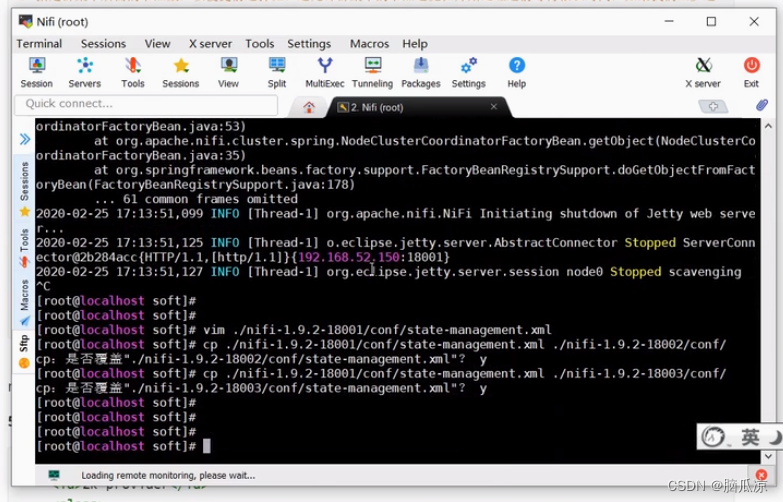Dismiss remote monitoring with red X
This screenshot has height=502, width=783.
click(762, 475)
